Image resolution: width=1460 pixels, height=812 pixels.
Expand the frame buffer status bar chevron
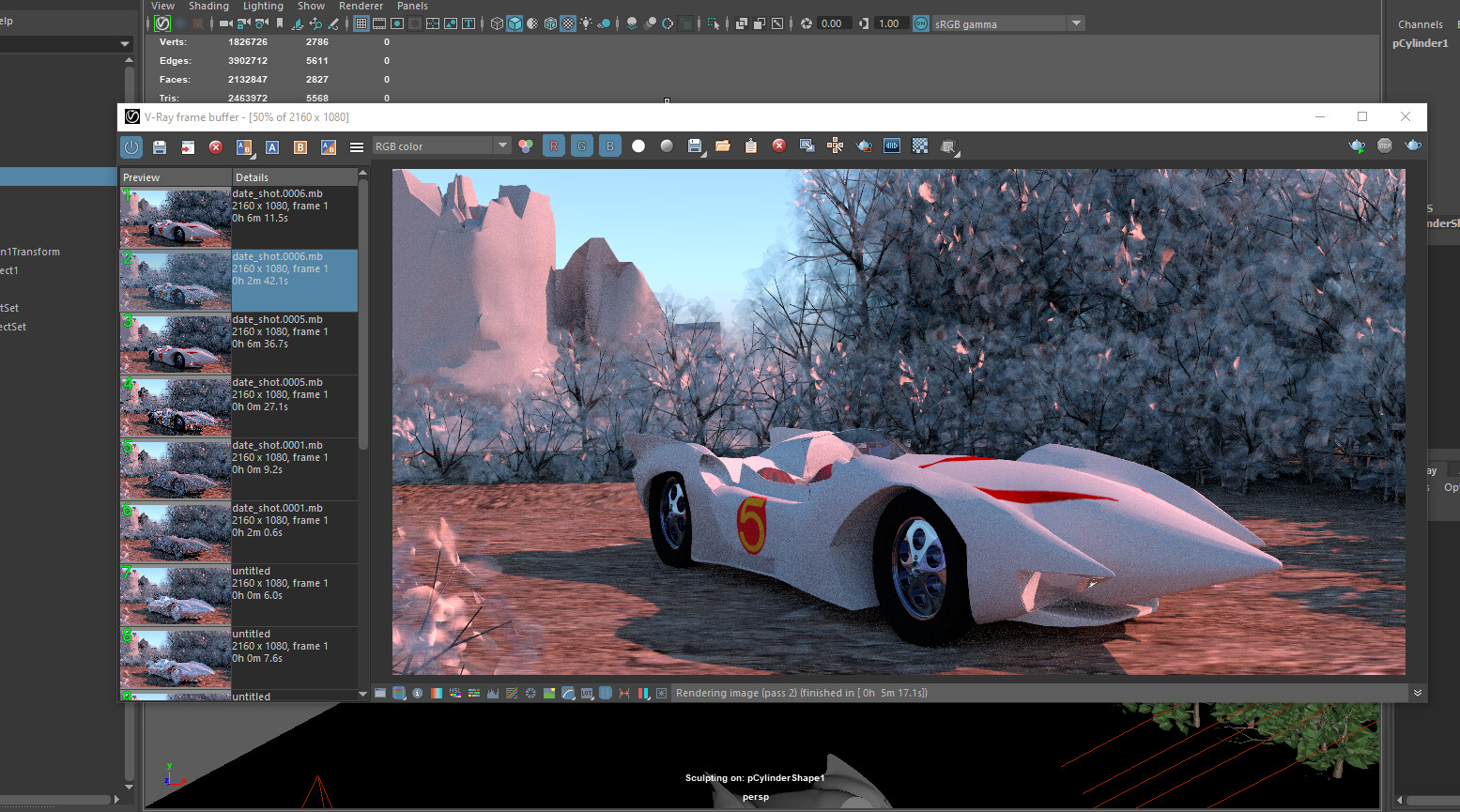(1417, 693)
